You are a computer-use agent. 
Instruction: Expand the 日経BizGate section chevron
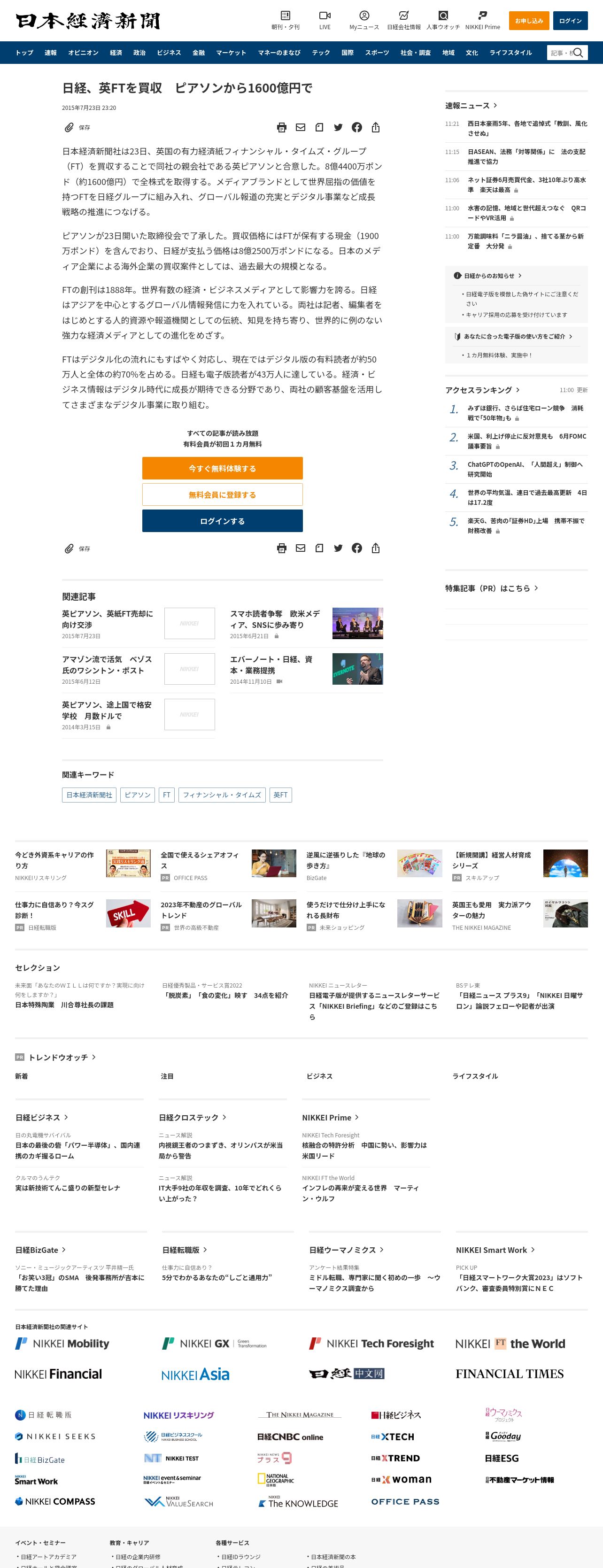64,1250
